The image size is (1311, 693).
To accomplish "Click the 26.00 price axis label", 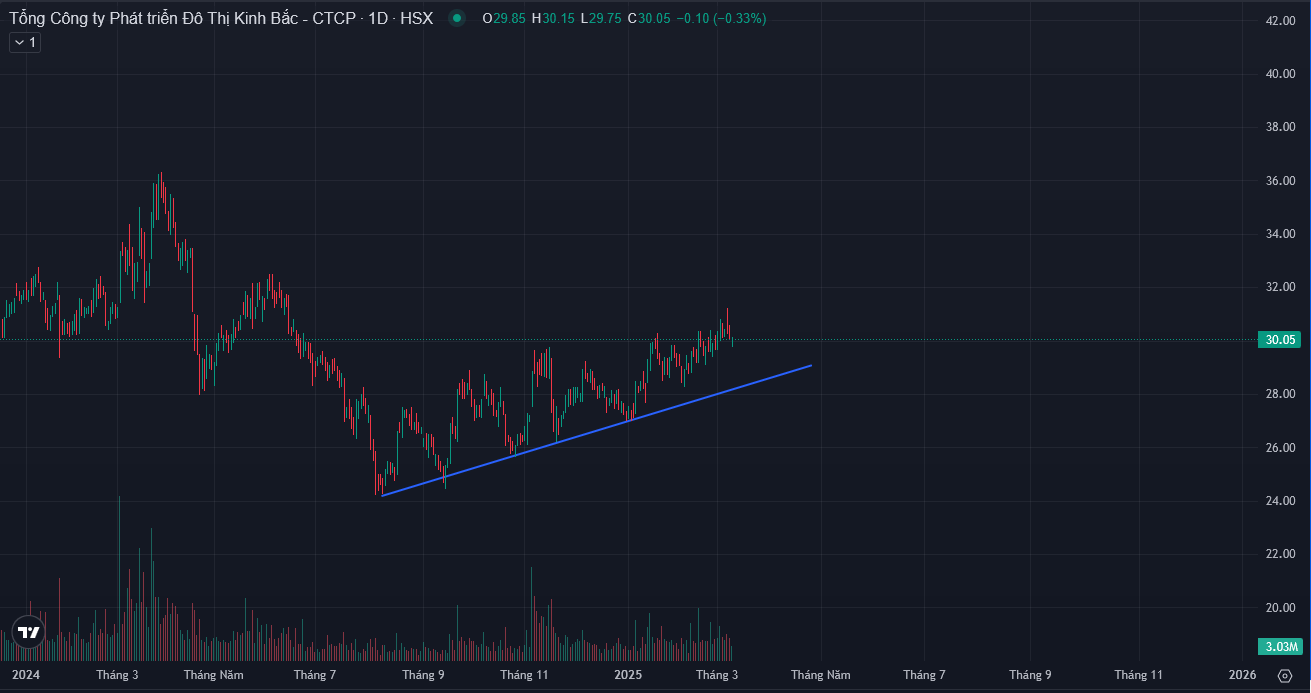I will (1281, 447).
